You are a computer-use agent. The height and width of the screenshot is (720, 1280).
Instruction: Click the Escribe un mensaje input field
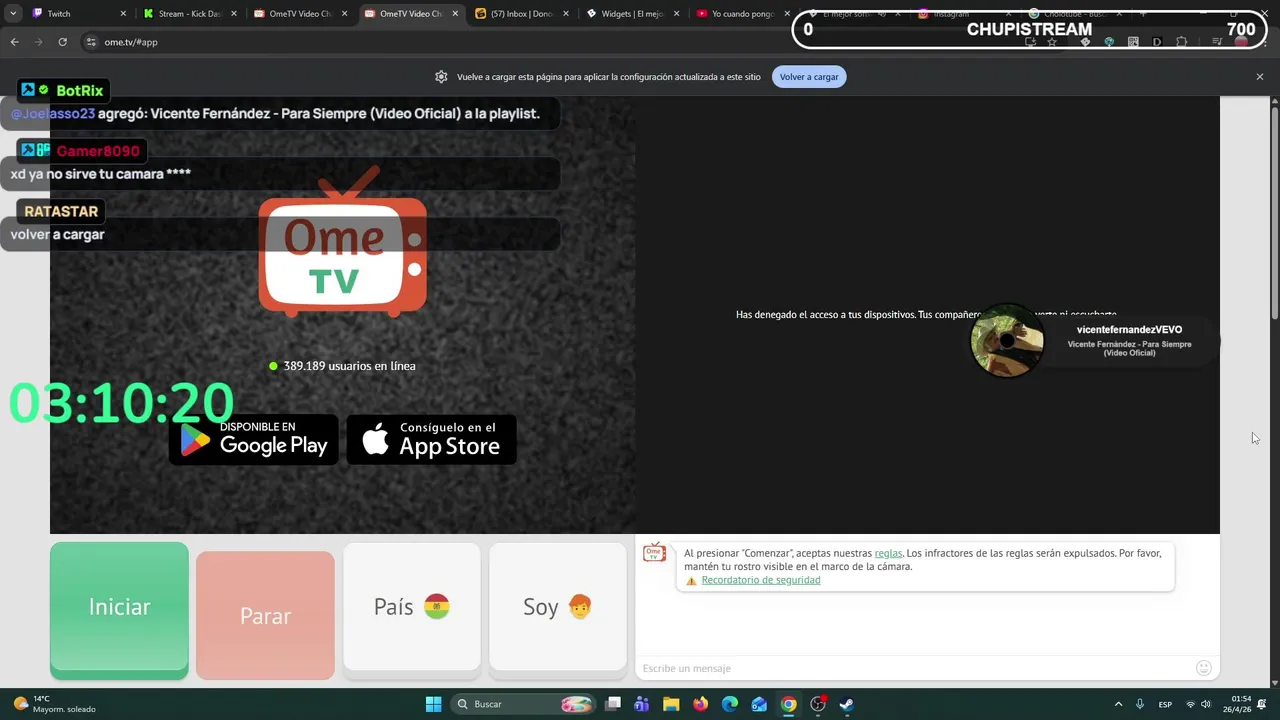click(915, 668)
